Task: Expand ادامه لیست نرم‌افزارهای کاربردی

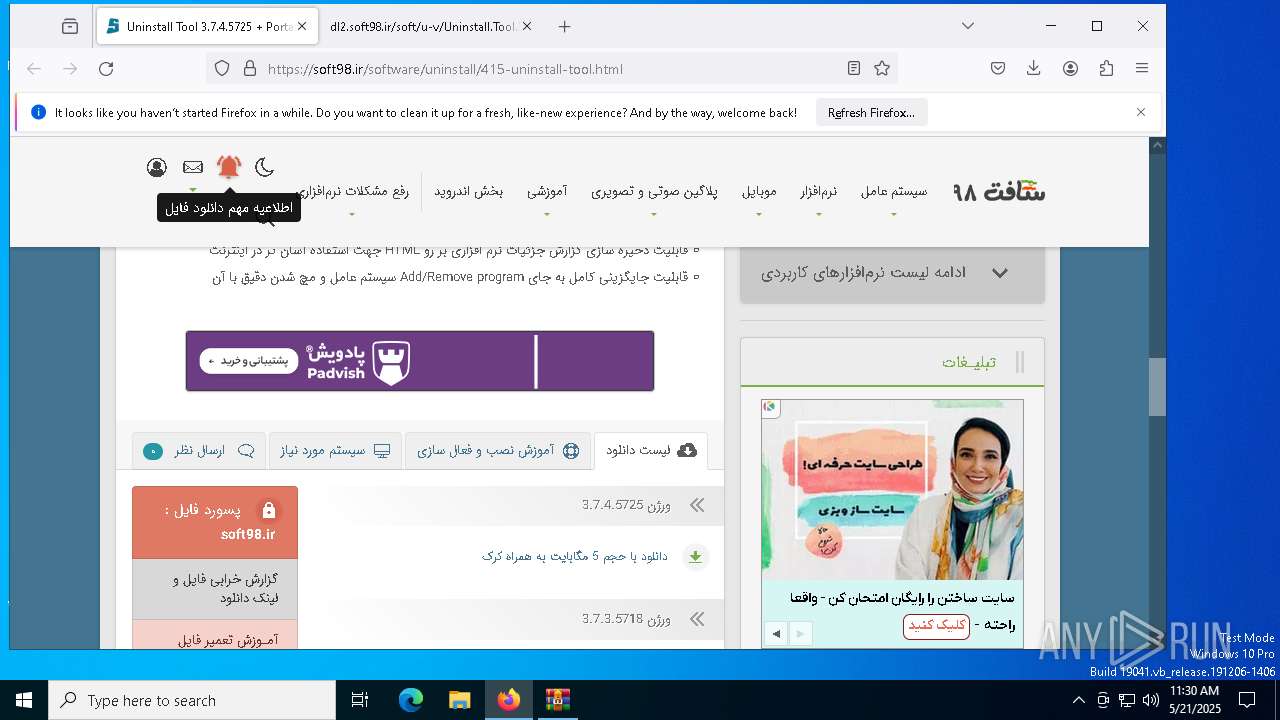Action: coord(892,272)
